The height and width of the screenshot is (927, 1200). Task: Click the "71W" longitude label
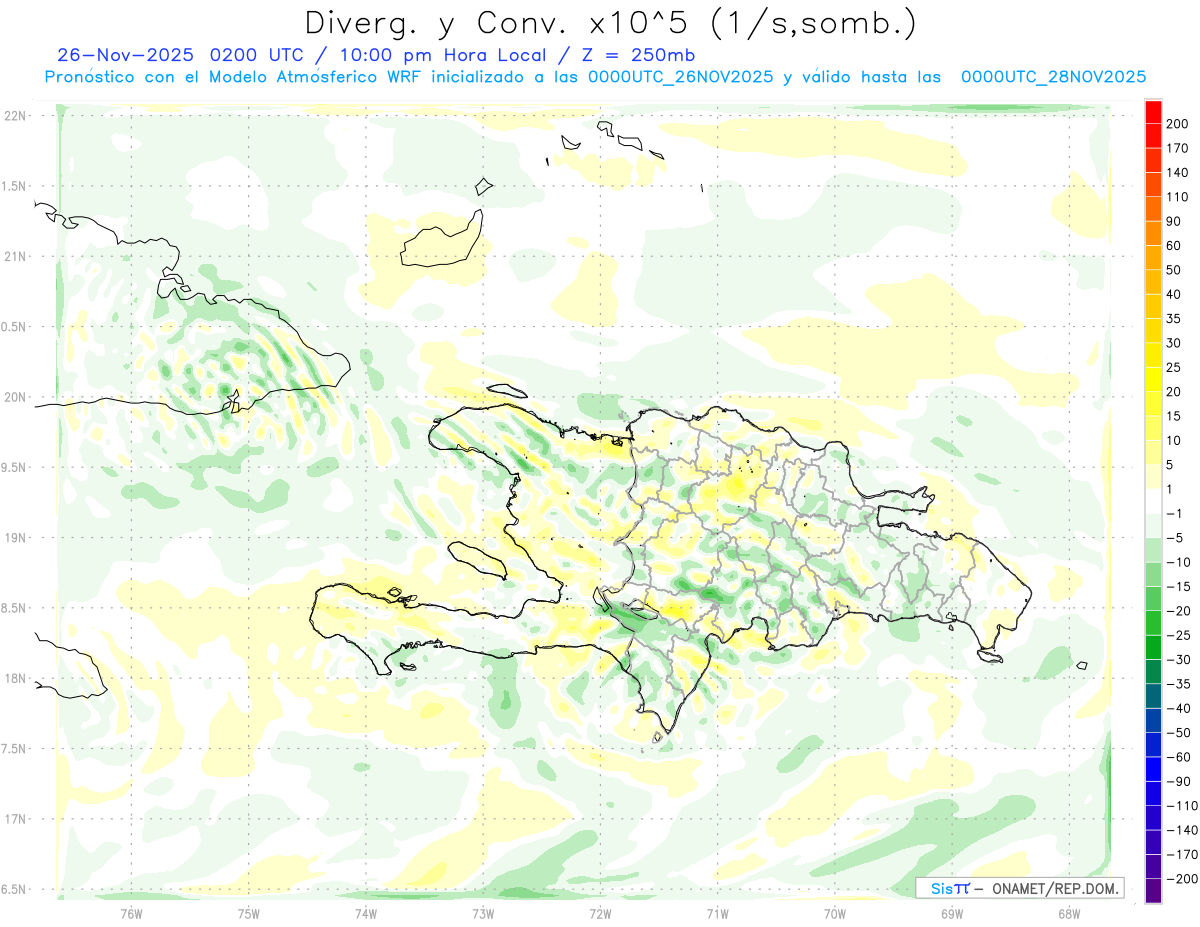coord(717,912)
